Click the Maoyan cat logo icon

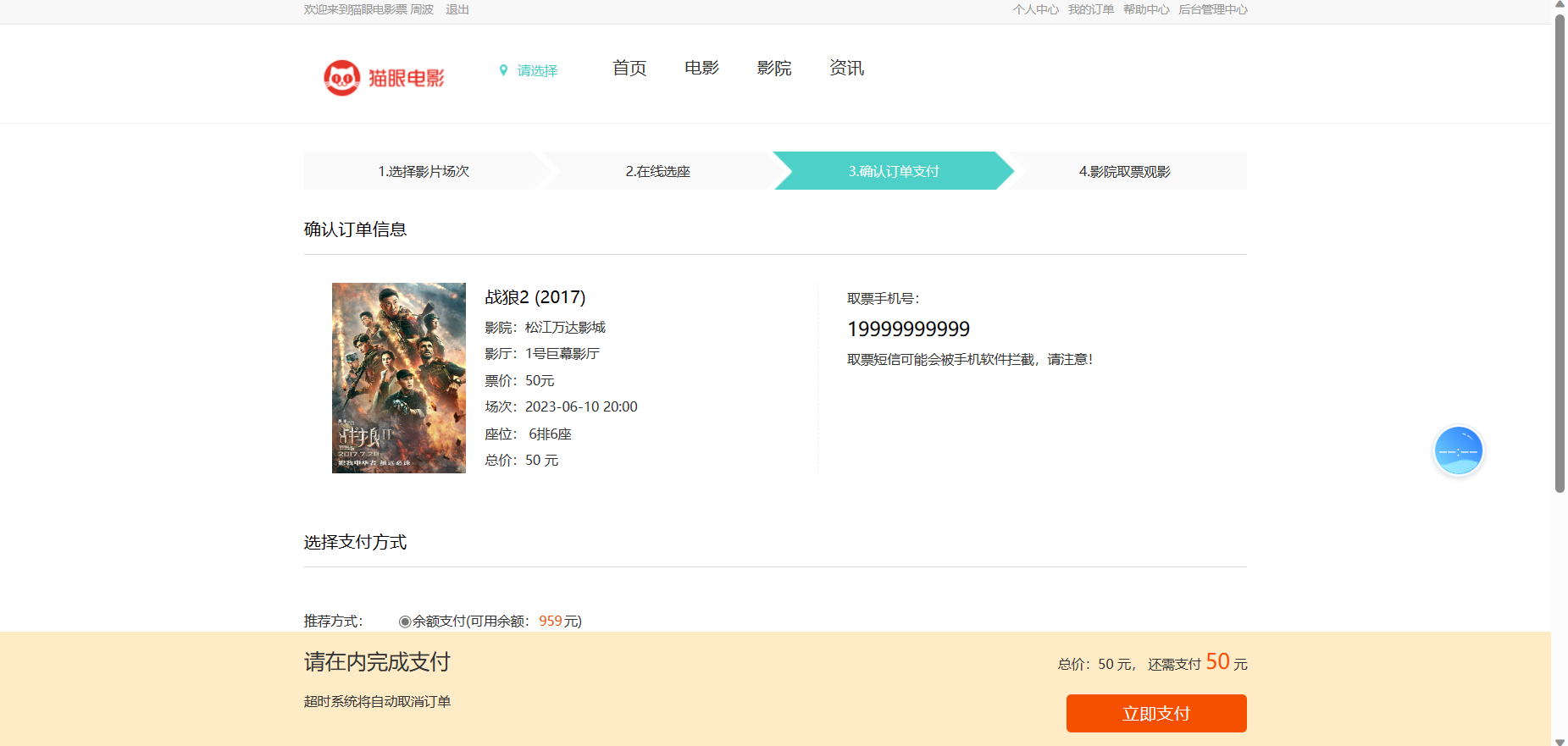pos(342,78)
